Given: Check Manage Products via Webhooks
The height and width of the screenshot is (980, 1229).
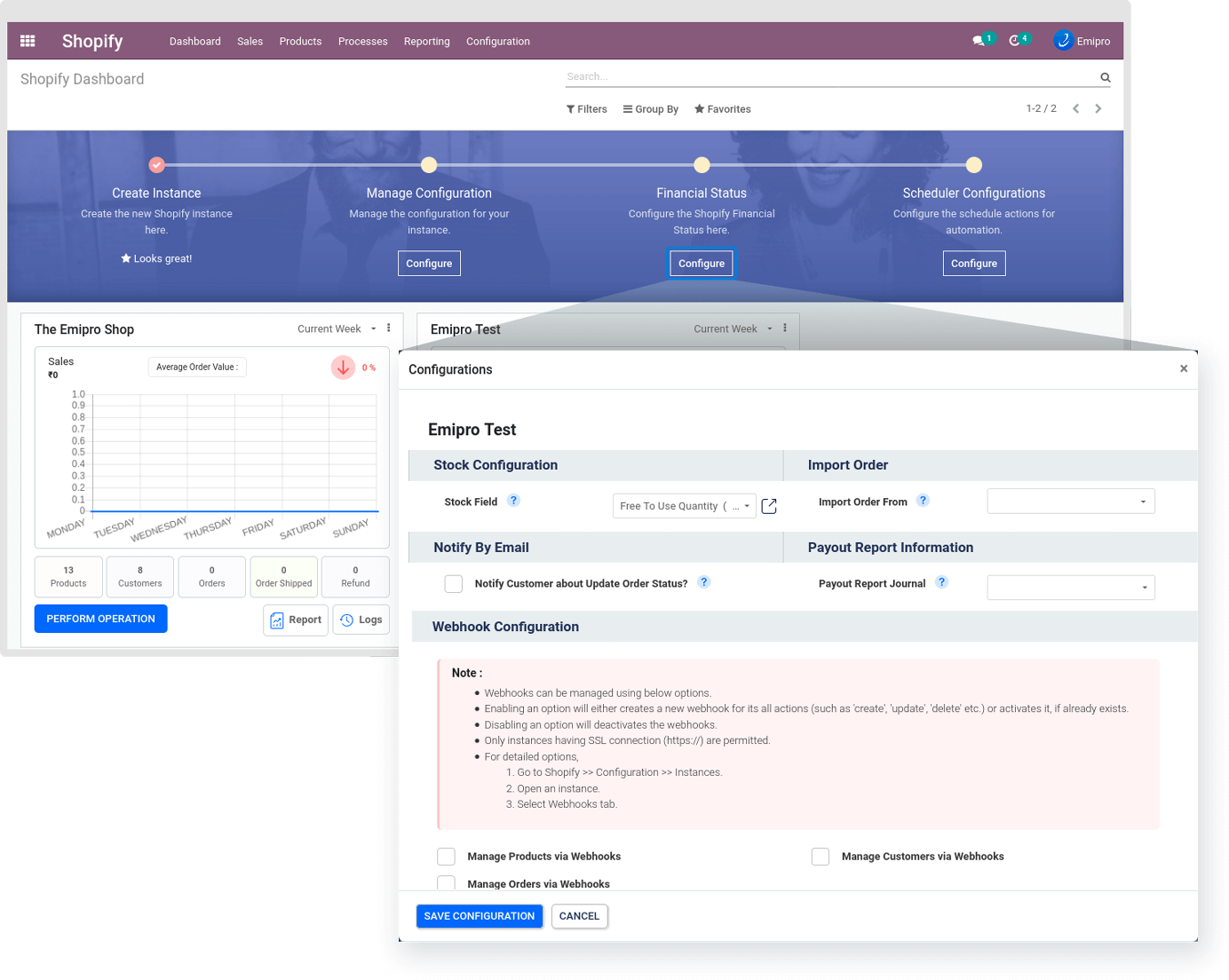Looking at the screenshot, I should (x=446, y=857).
